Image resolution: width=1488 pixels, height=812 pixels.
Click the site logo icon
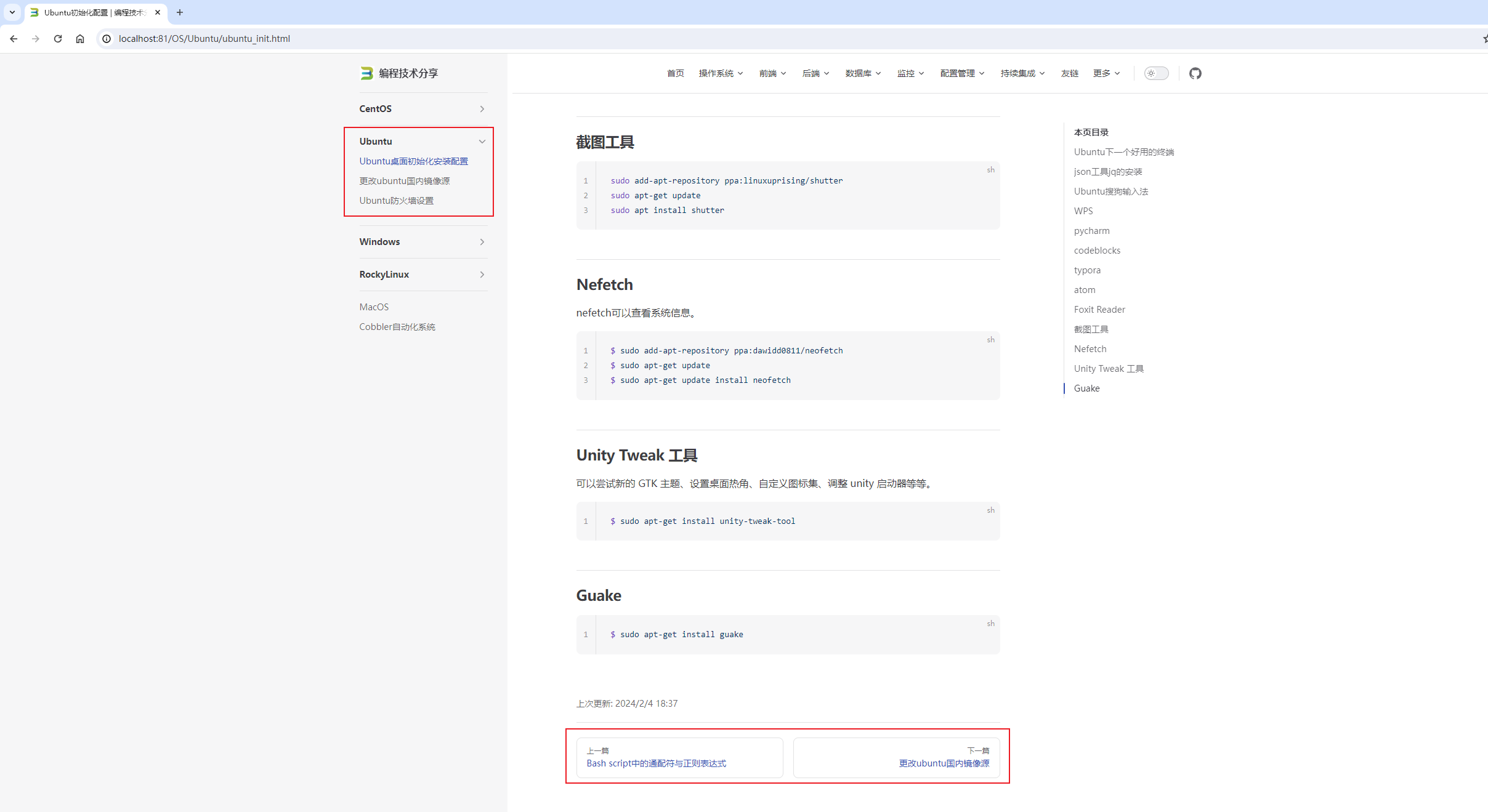366,73
